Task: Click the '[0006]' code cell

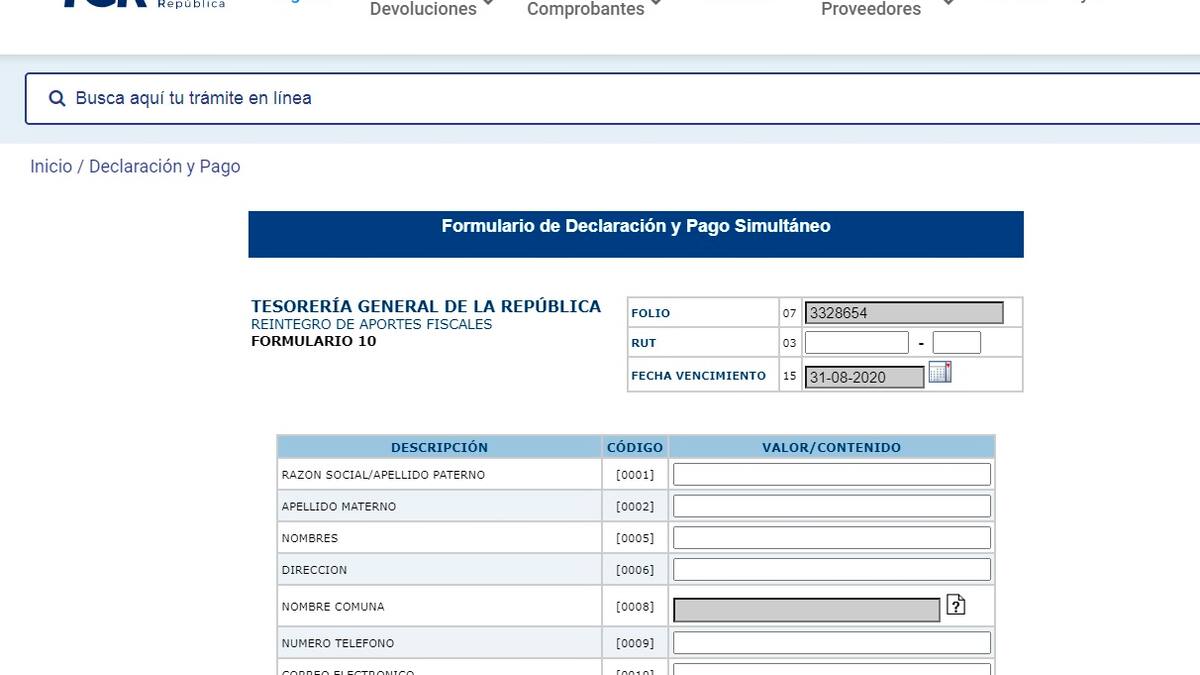Action: 635,570
